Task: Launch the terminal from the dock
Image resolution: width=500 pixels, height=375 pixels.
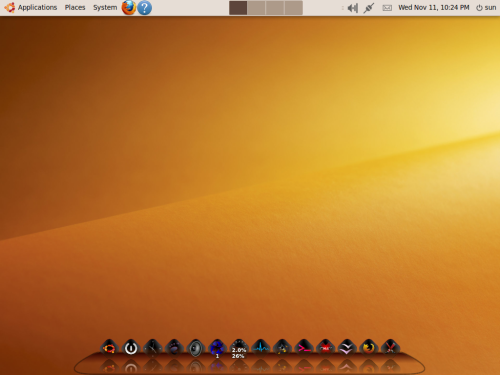Action: pyautogui.click(x=304, y=348)
